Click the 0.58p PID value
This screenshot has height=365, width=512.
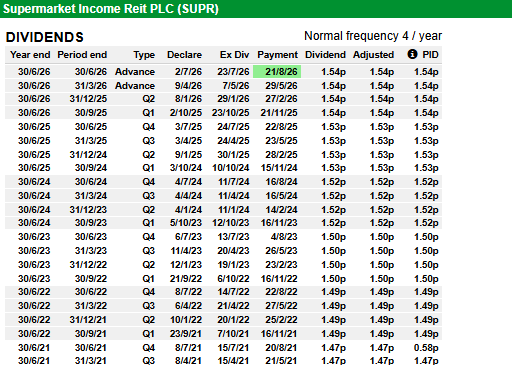(426, 348)
